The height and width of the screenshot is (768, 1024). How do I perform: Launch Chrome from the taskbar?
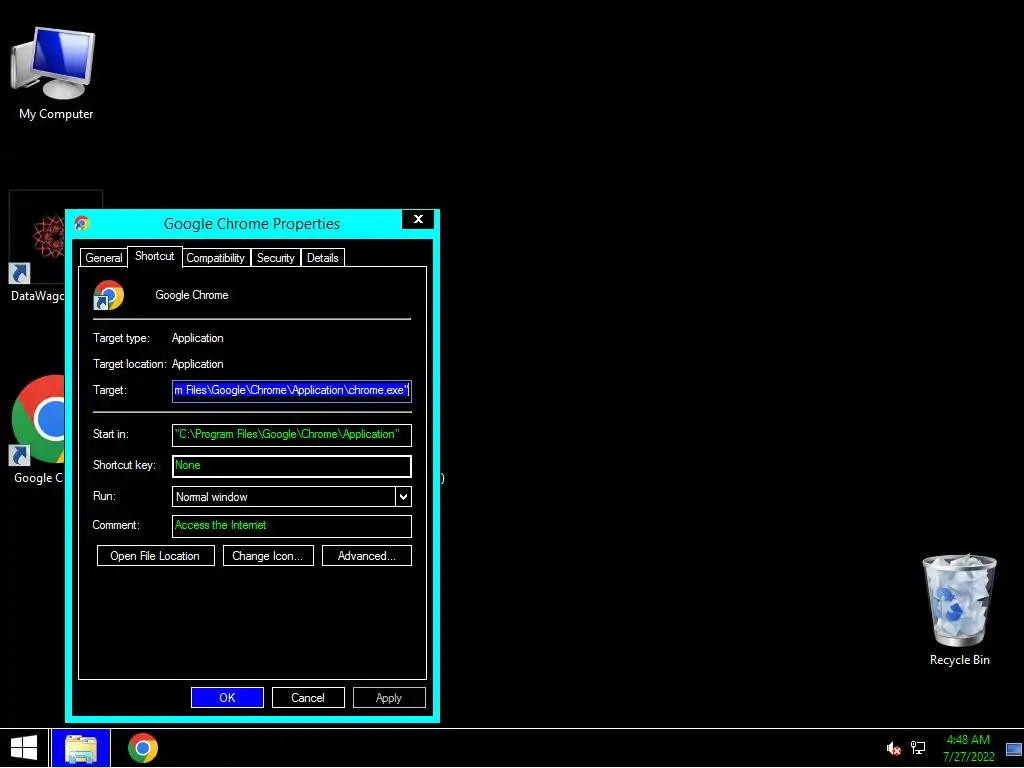143,748
